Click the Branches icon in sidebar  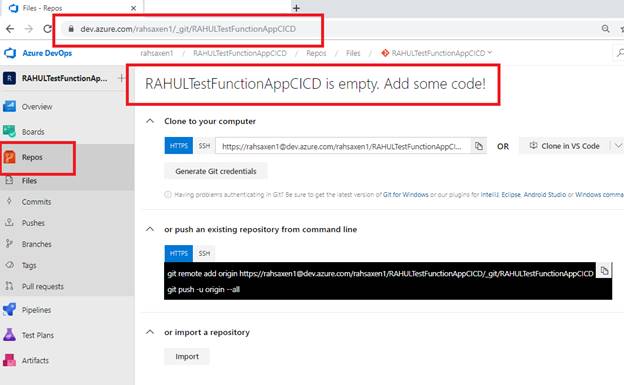(10, 243)
